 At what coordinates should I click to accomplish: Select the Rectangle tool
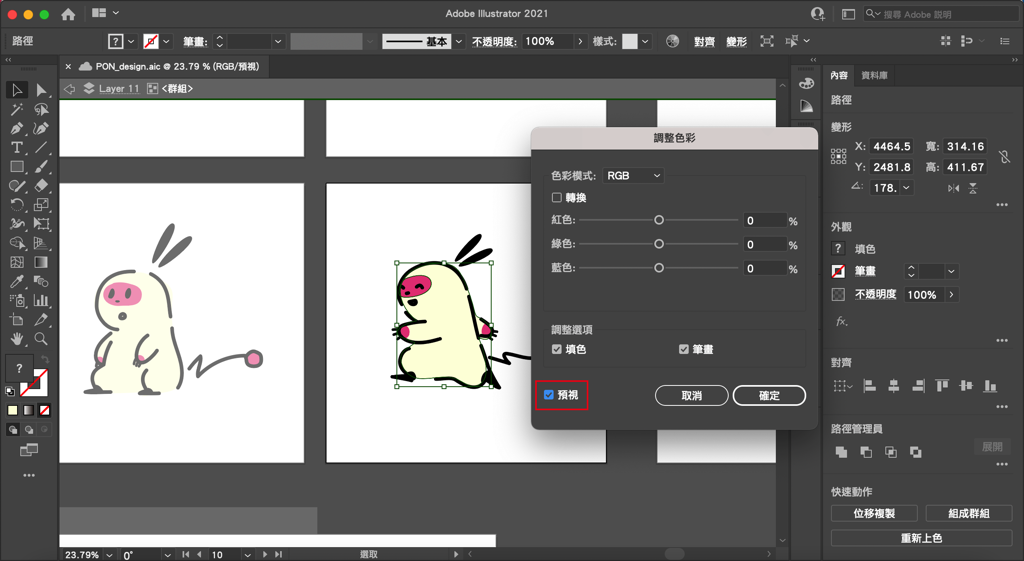[17, 167]
